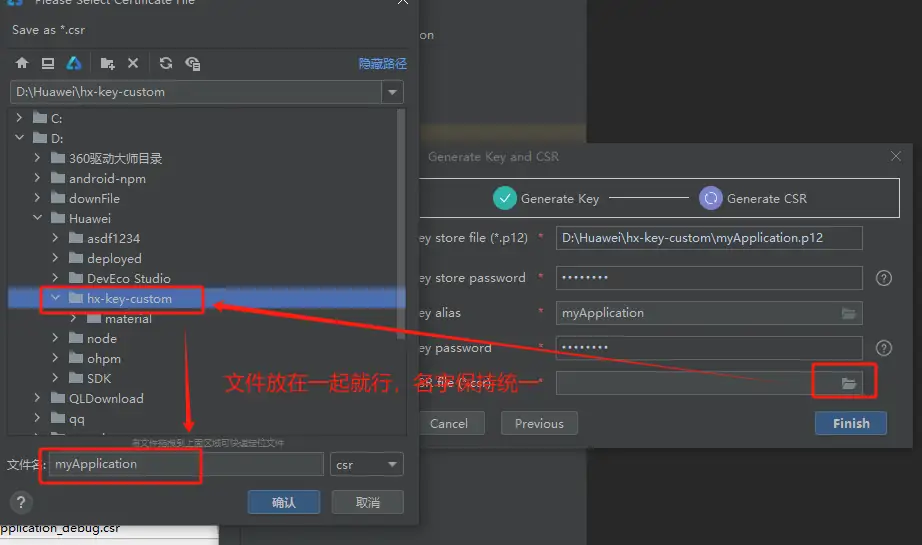
Task: Click the desktop directory icon
Action: (47, 63)
